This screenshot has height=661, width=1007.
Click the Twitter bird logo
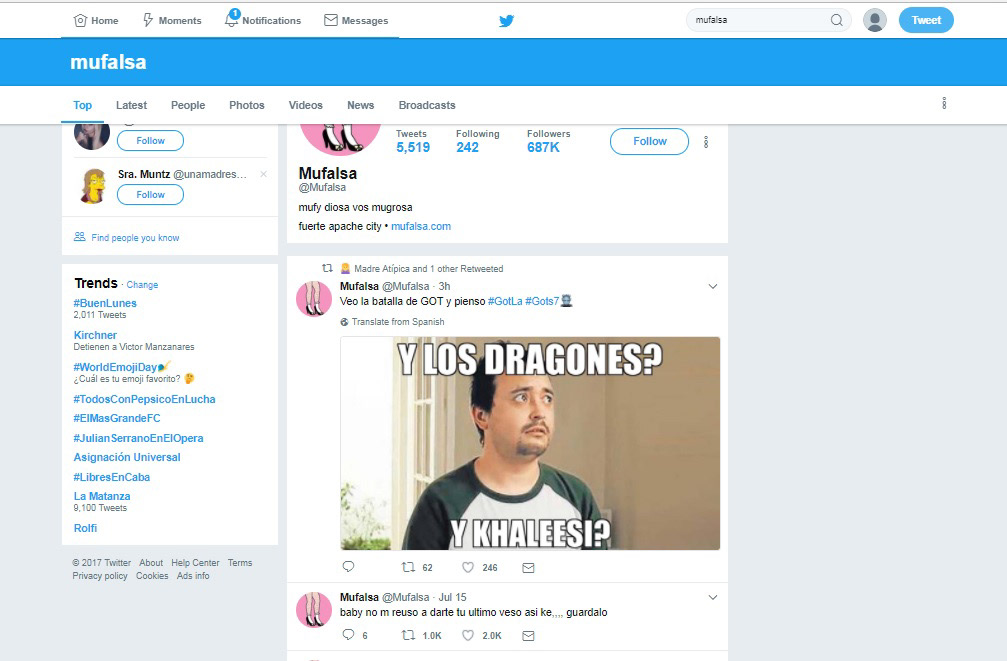(506, 21)
